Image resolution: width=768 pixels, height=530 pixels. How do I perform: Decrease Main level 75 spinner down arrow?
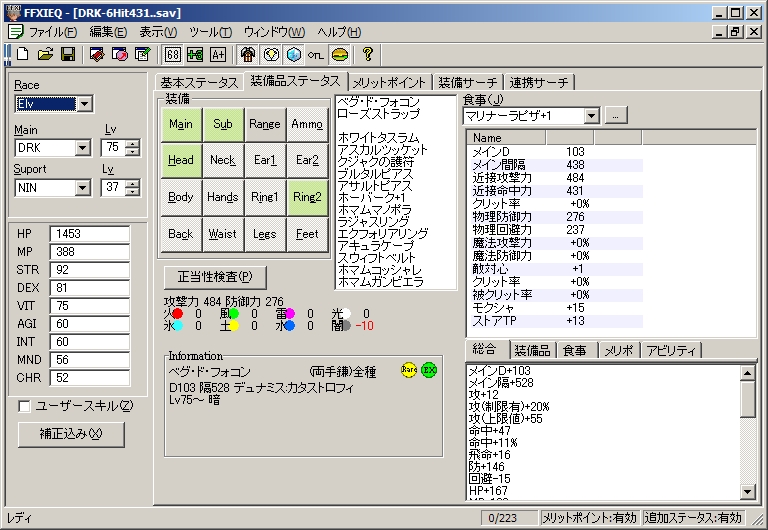click(132, 151)
